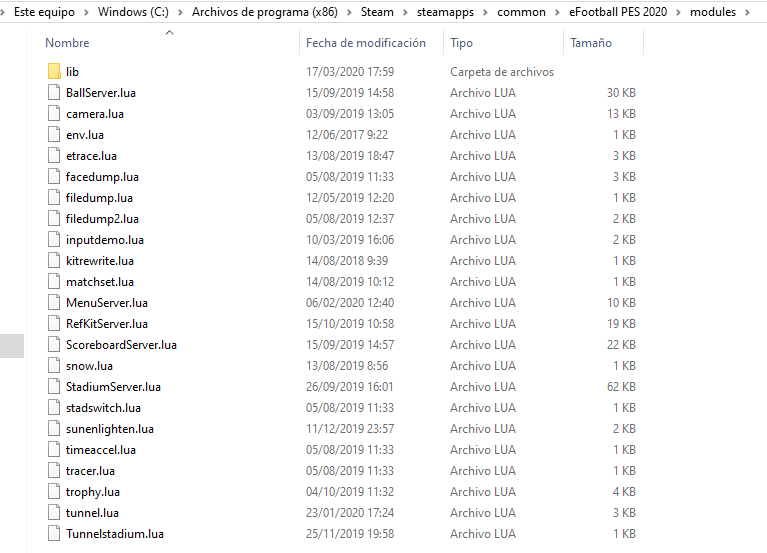Sort by Tamaño column header
This screenshot has height=553, width=767.
click(x=591, y=43)
